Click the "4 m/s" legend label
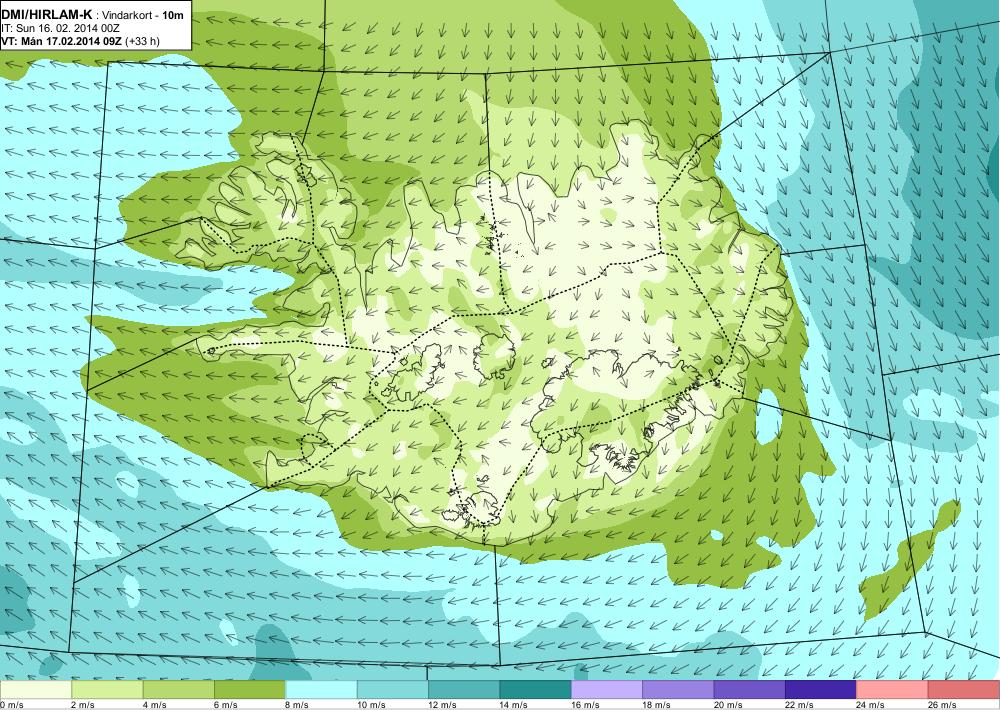Viewport: 1000px width, 710px height. coord(154,705)
